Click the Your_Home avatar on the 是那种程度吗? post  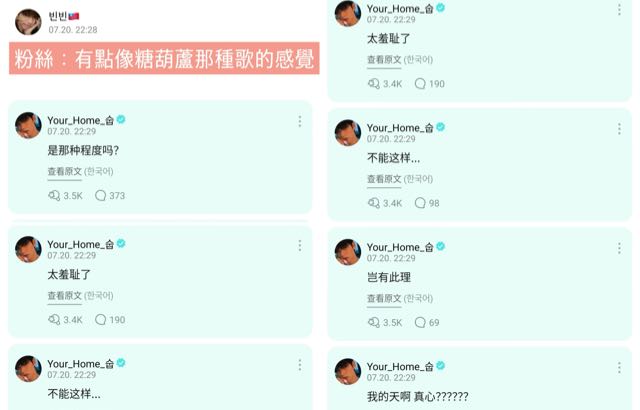[x=28, y=125]
